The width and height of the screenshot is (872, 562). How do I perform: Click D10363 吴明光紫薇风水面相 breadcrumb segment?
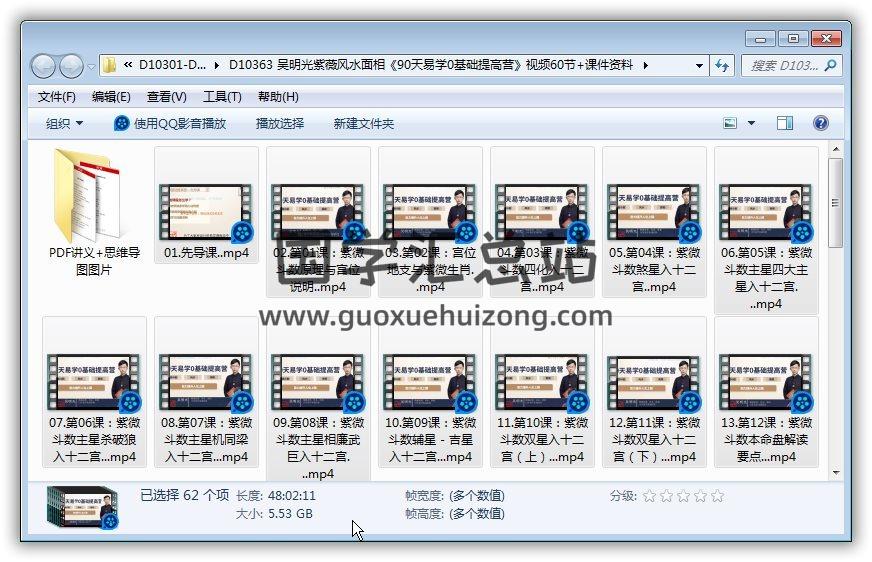431,65
